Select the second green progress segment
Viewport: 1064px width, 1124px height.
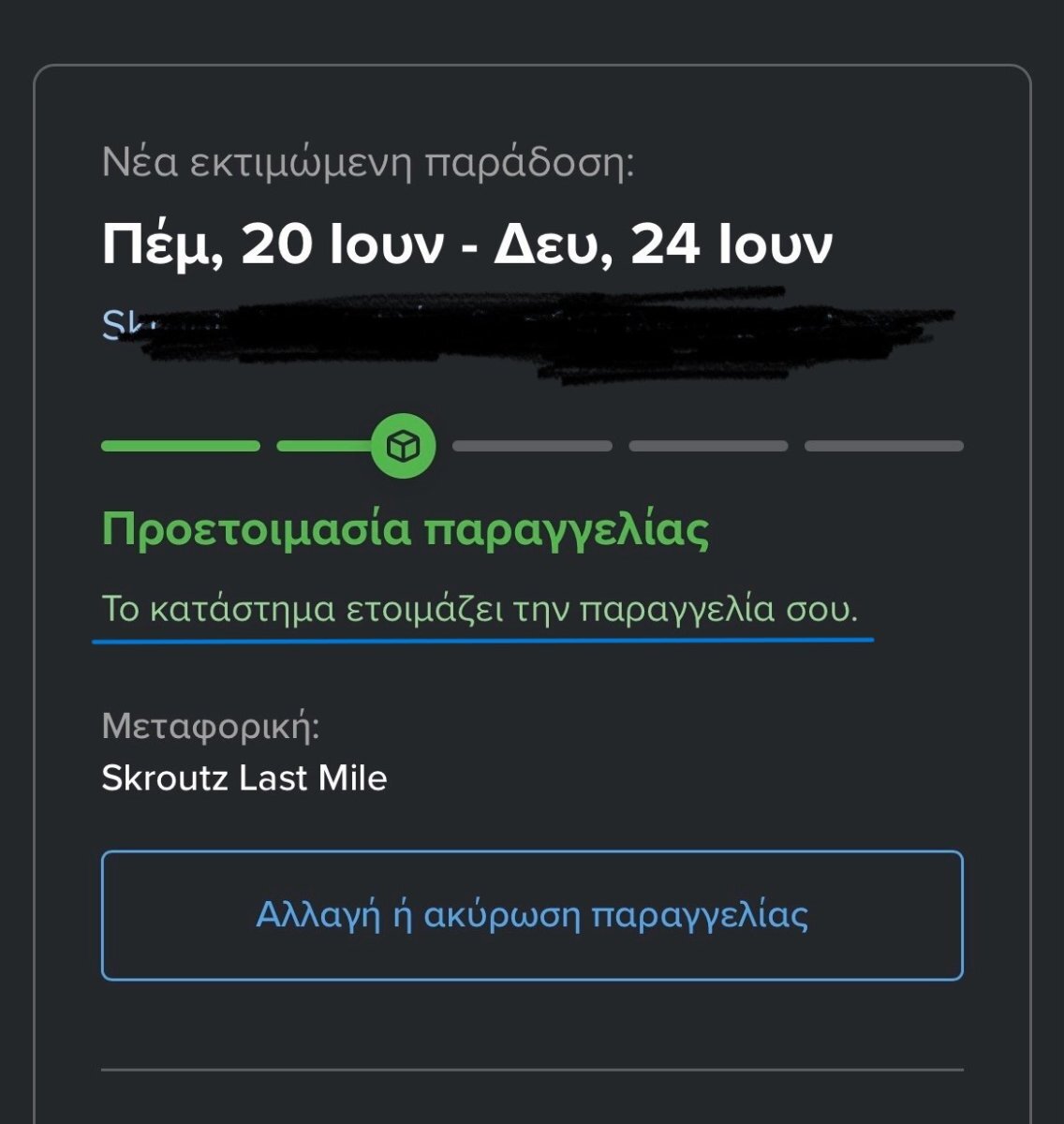325,446
